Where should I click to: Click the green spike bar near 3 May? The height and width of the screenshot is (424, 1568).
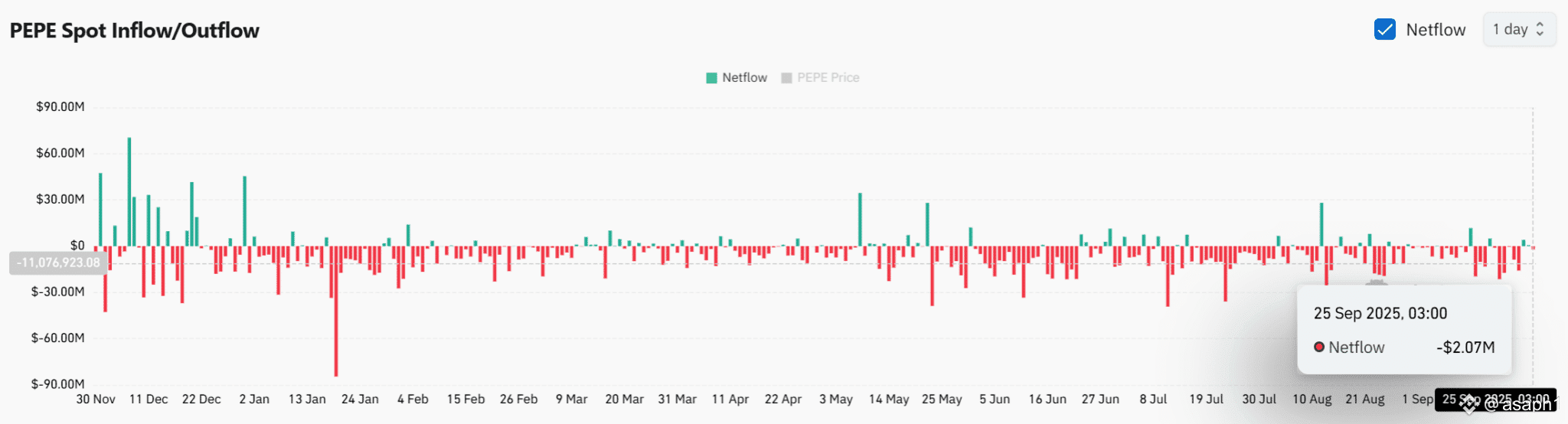pos(860,219)
